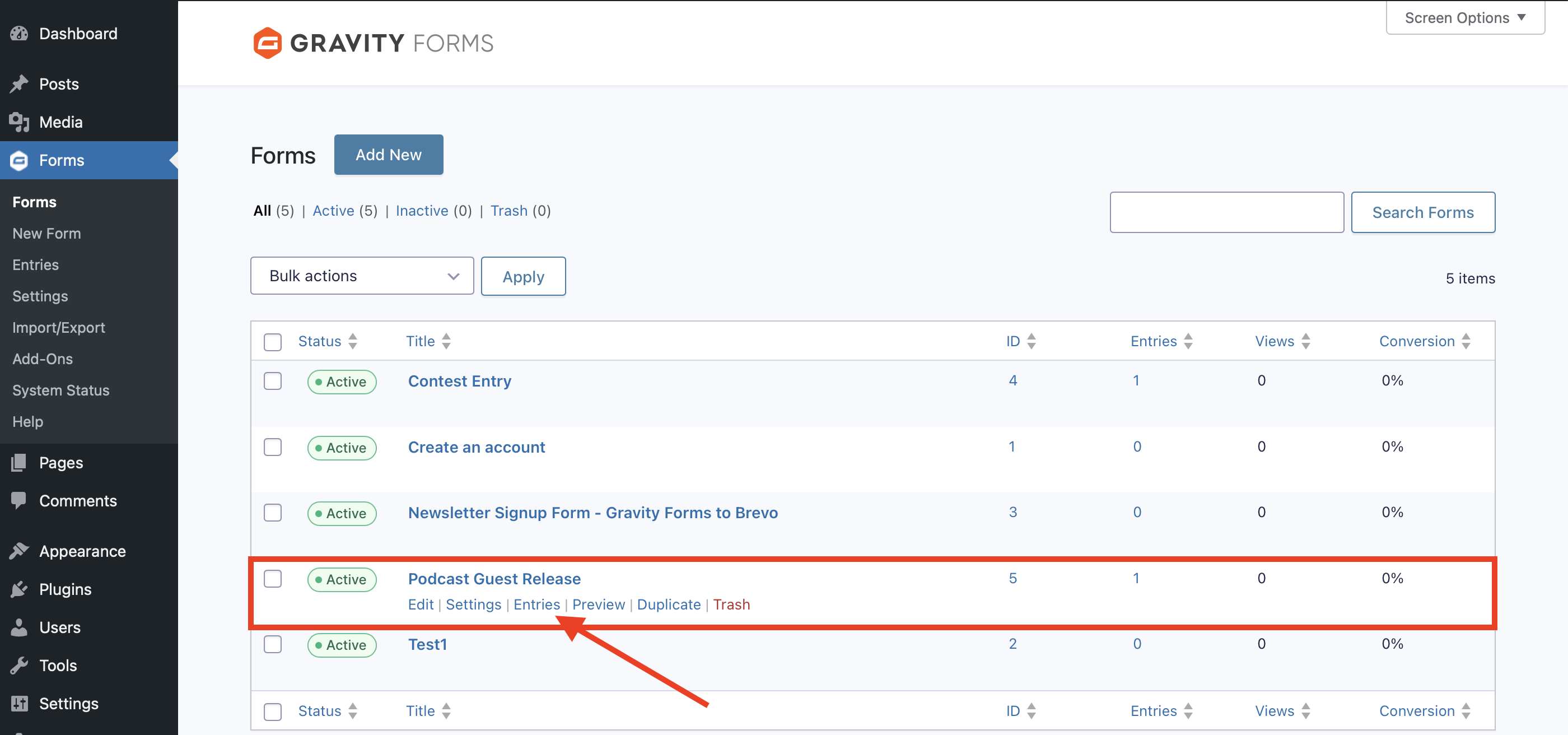Click the Pages icon in the sidebar

[x=19, y=462]
